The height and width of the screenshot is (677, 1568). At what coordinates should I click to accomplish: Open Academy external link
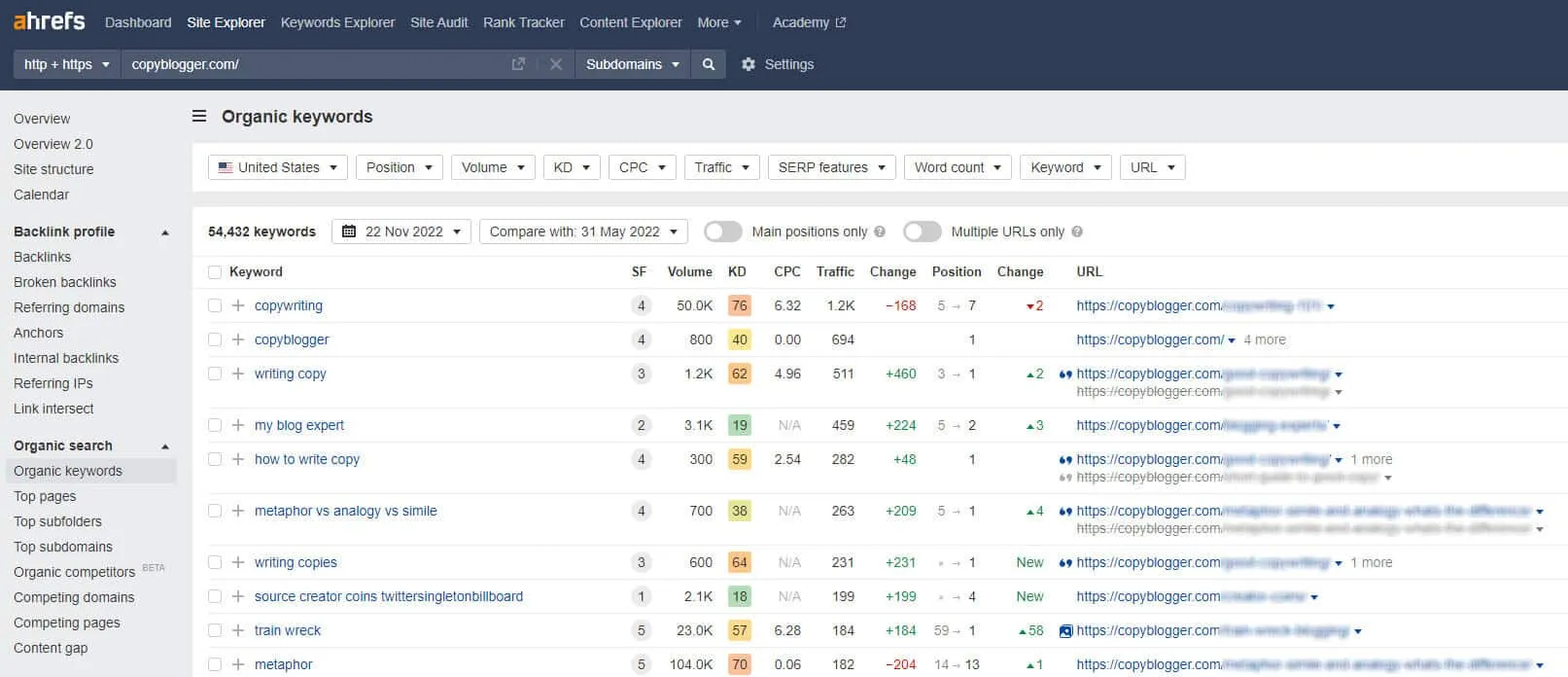click(809, 22)
